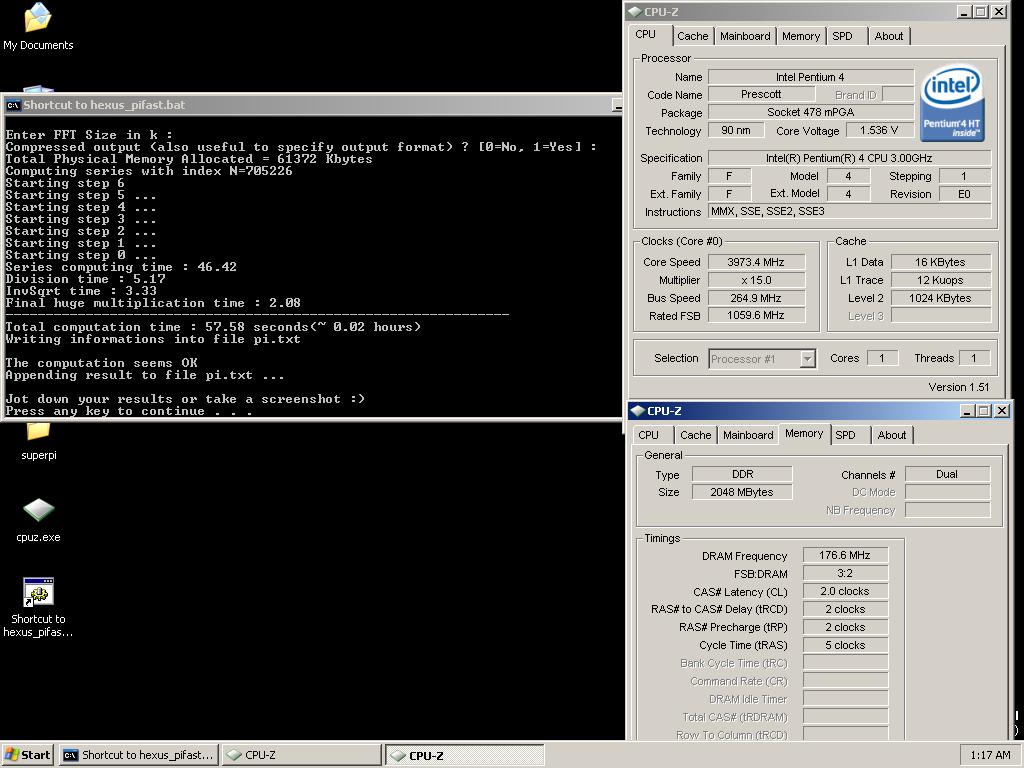Click the Cores count field
The height and width of the screenshot is (768, 1024).
click(x=882, y=358)
